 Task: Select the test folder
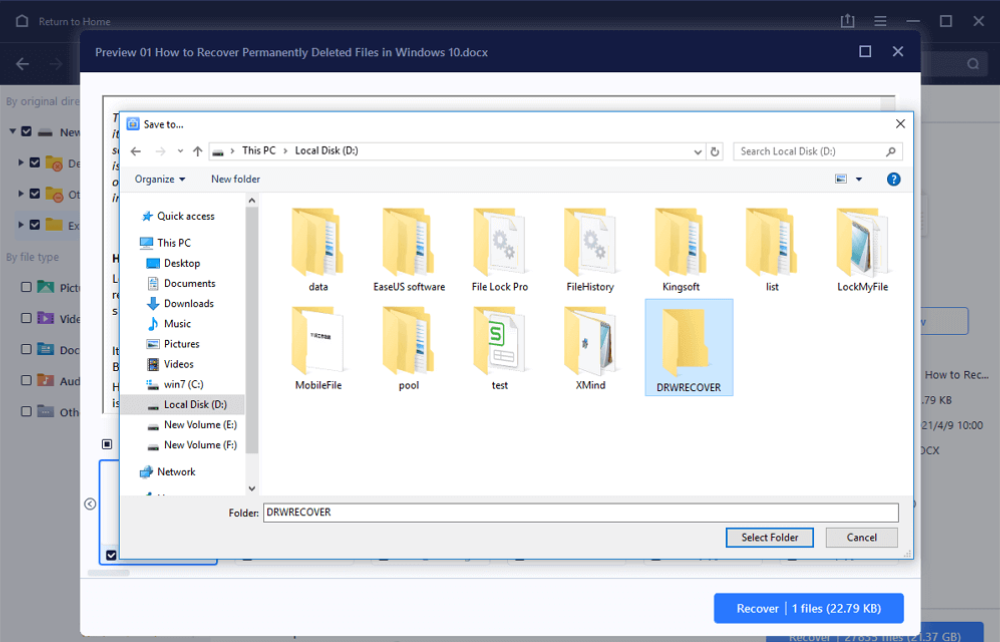coord(500,348)
